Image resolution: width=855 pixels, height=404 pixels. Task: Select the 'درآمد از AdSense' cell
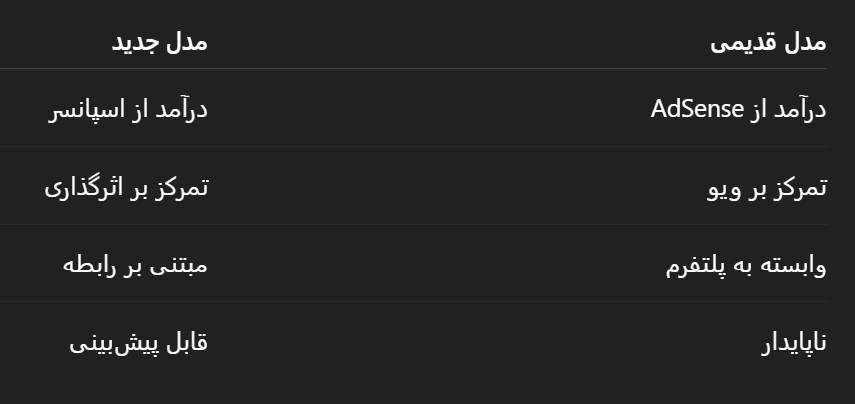(739, 108)
